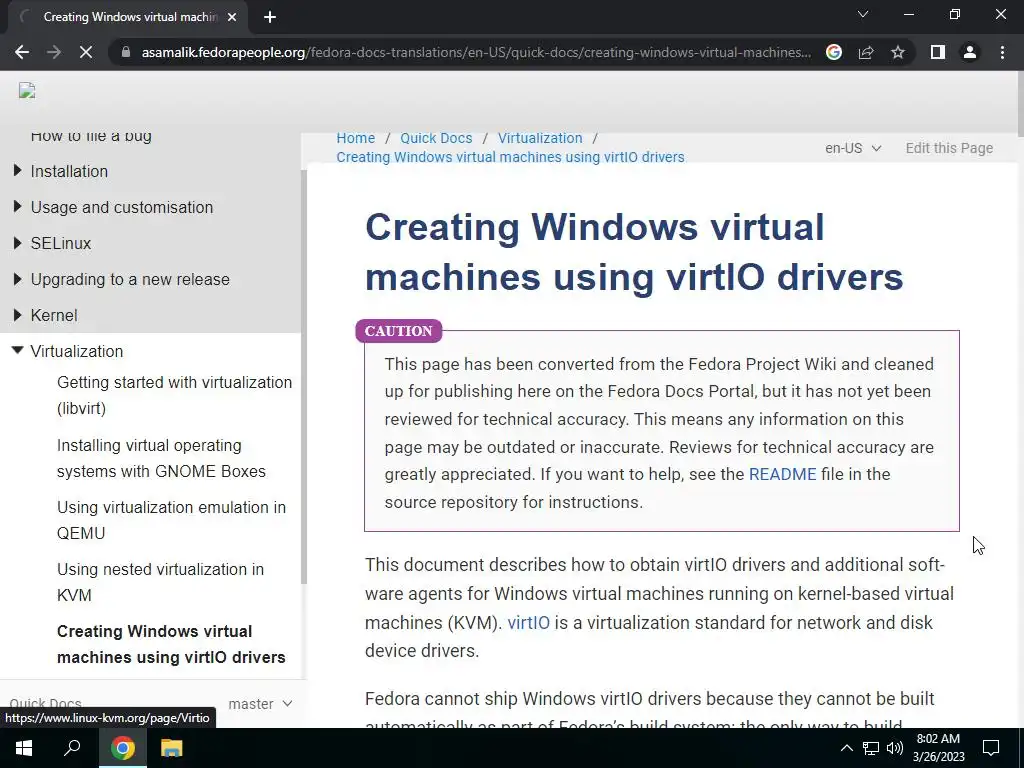Open the tab search chevron
The height and width of the screenshot is (768, 1024).
pos(863,14)
